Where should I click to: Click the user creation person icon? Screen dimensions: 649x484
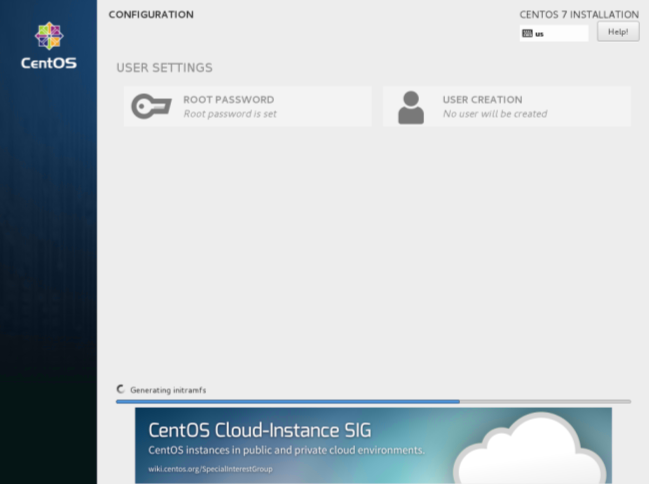click(x=411, y=107)
